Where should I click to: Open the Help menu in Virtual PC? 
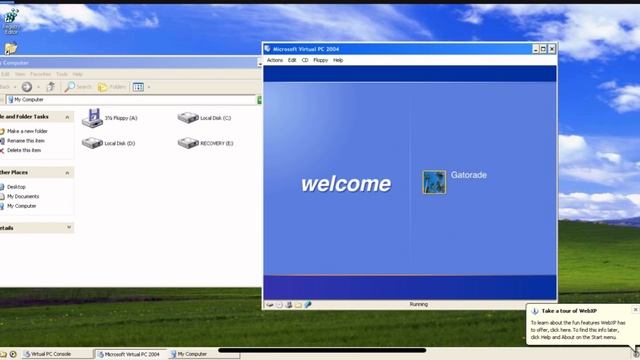(x=338, y=60)
